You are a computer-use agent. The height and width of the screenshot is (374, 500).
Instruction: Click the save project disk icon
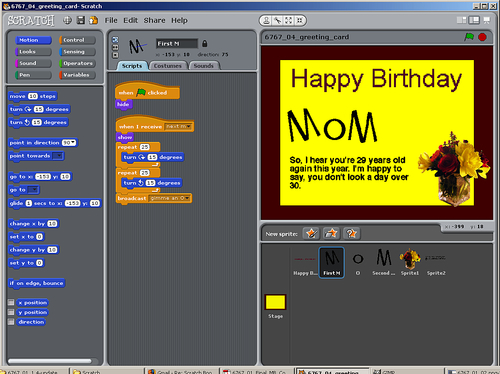[x=81, y=20]
